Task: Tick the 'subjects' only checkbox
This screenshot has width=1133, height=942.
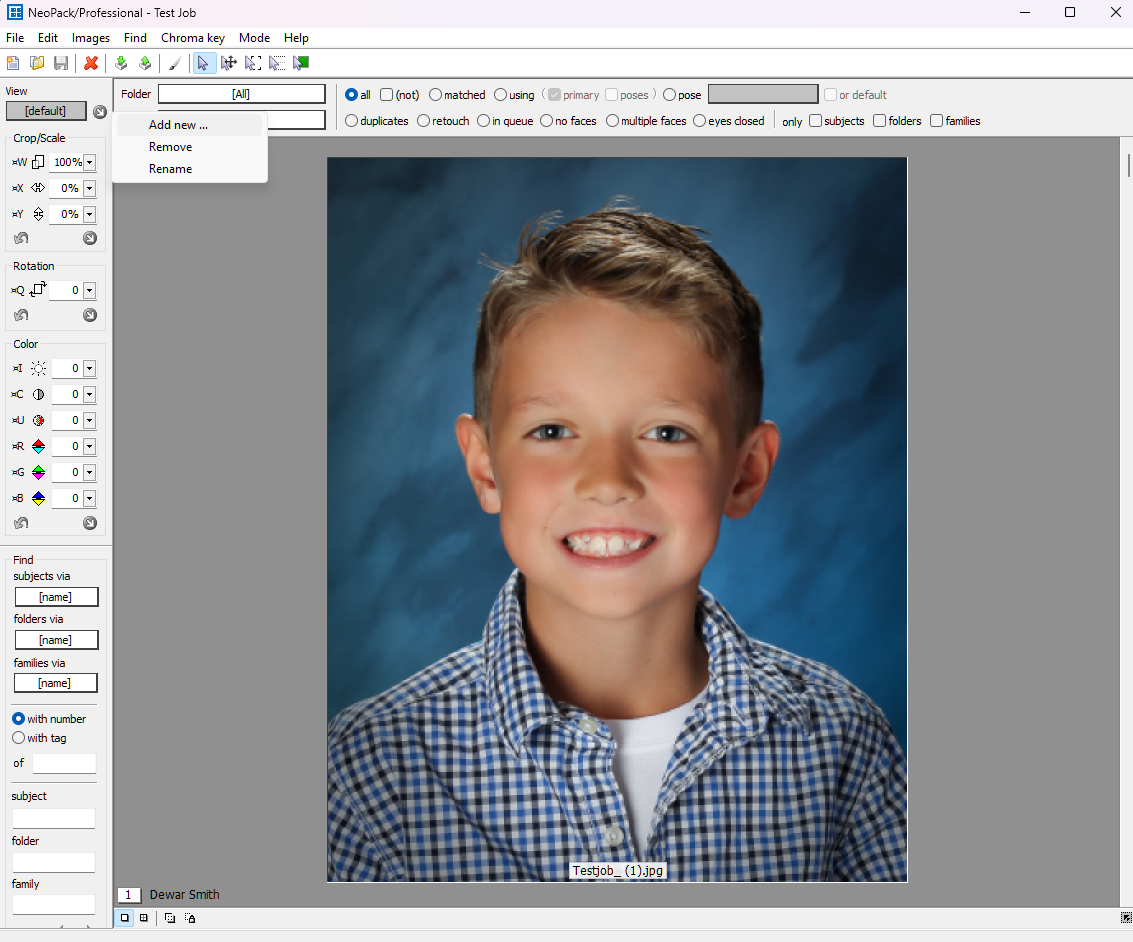Action: point(816,121)
